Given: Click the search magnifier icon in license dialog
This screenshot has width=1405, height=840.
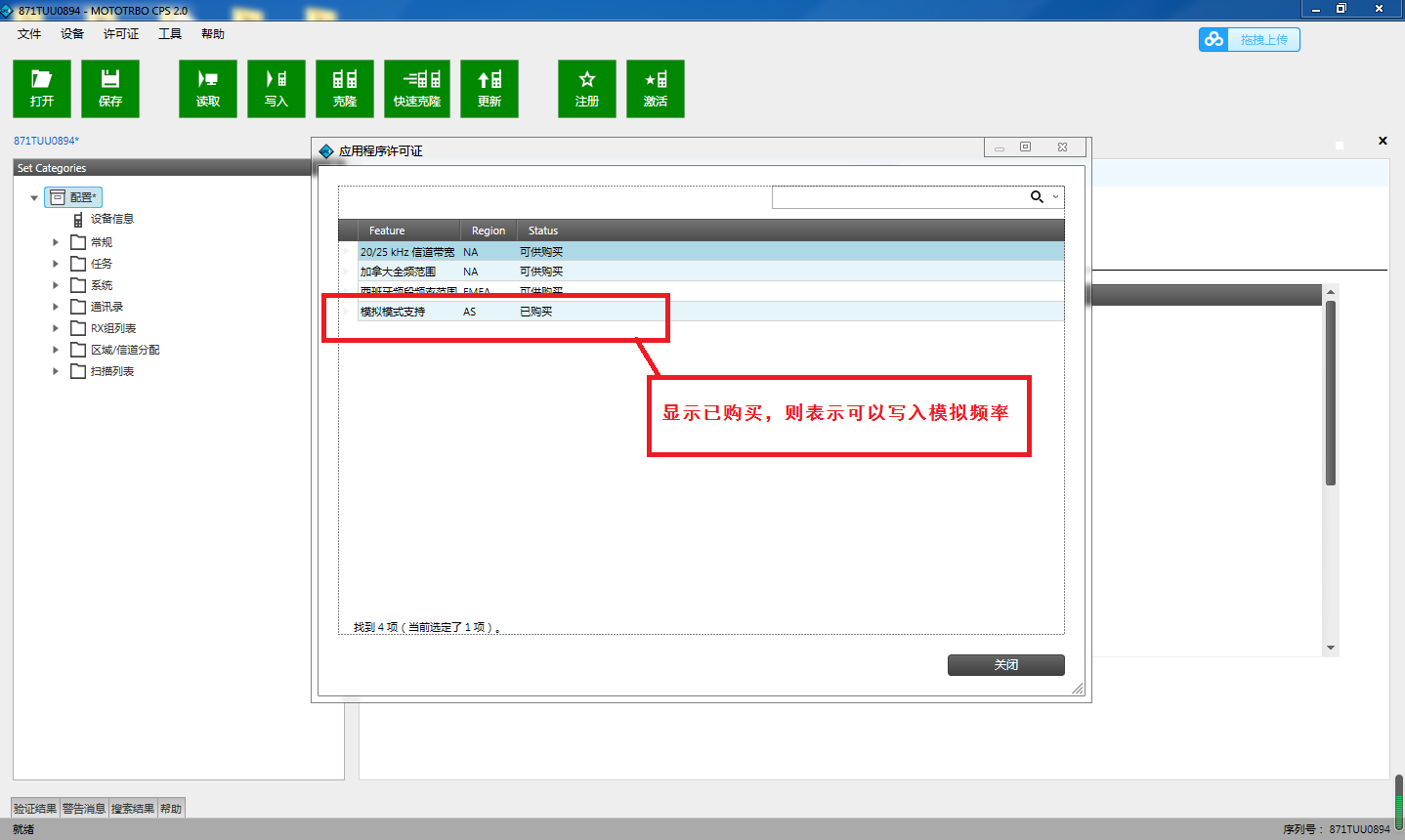Looking at the screenshot, I should coord(1037,197).
